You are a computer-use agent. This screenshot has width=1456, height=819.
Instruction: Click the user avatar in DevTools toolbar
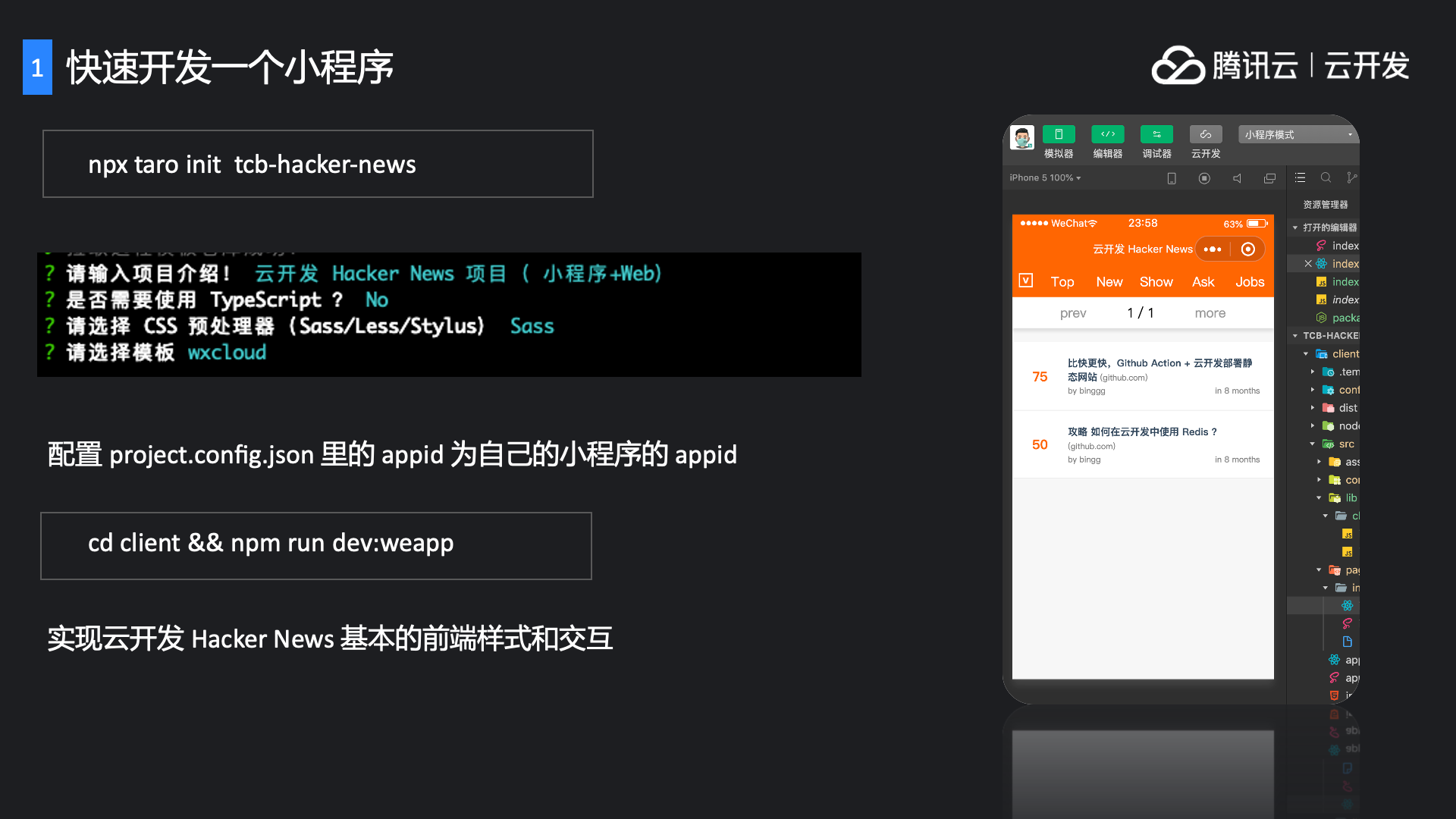(x=1022, y=138)
